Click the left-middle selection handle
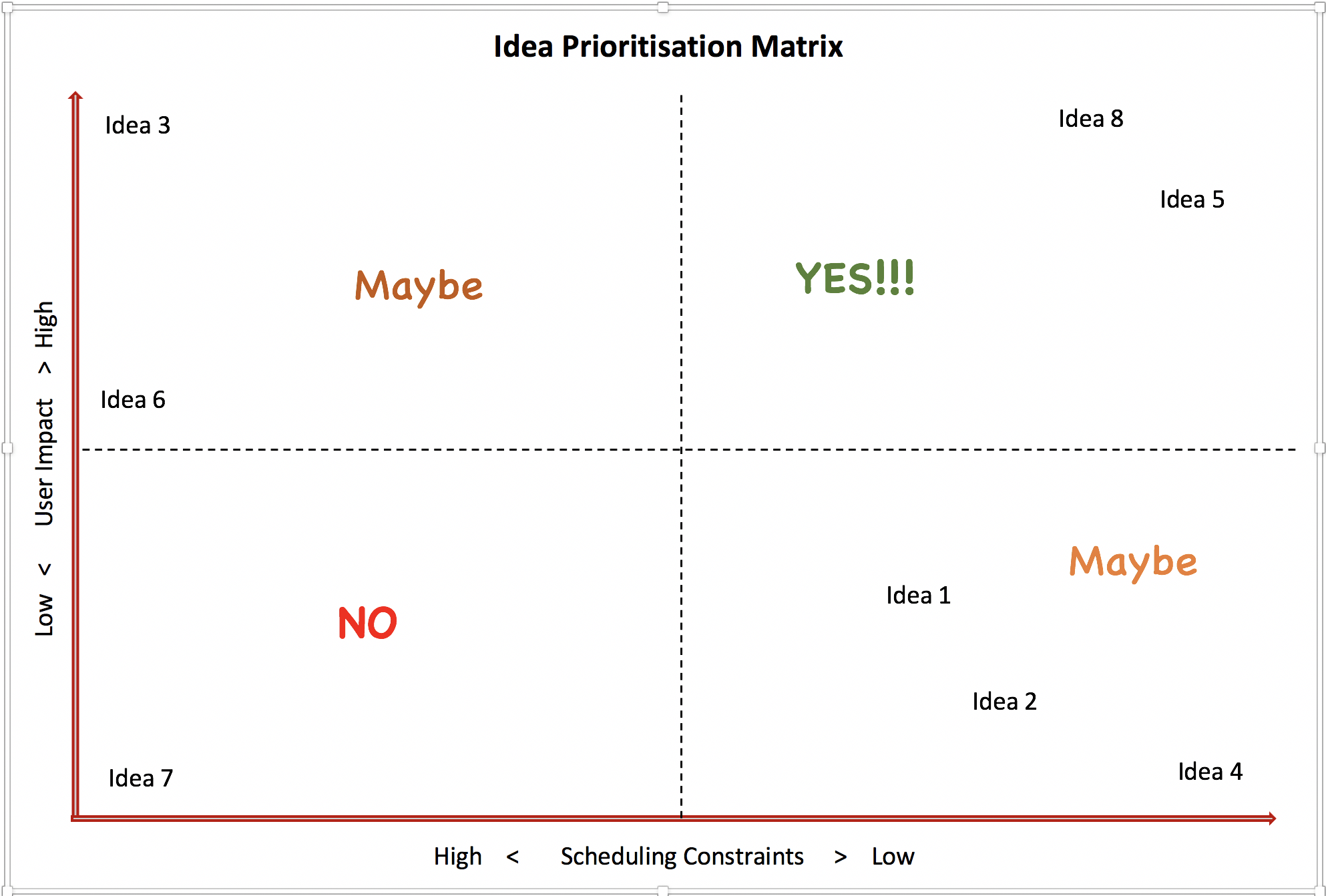 click(7, 448)
